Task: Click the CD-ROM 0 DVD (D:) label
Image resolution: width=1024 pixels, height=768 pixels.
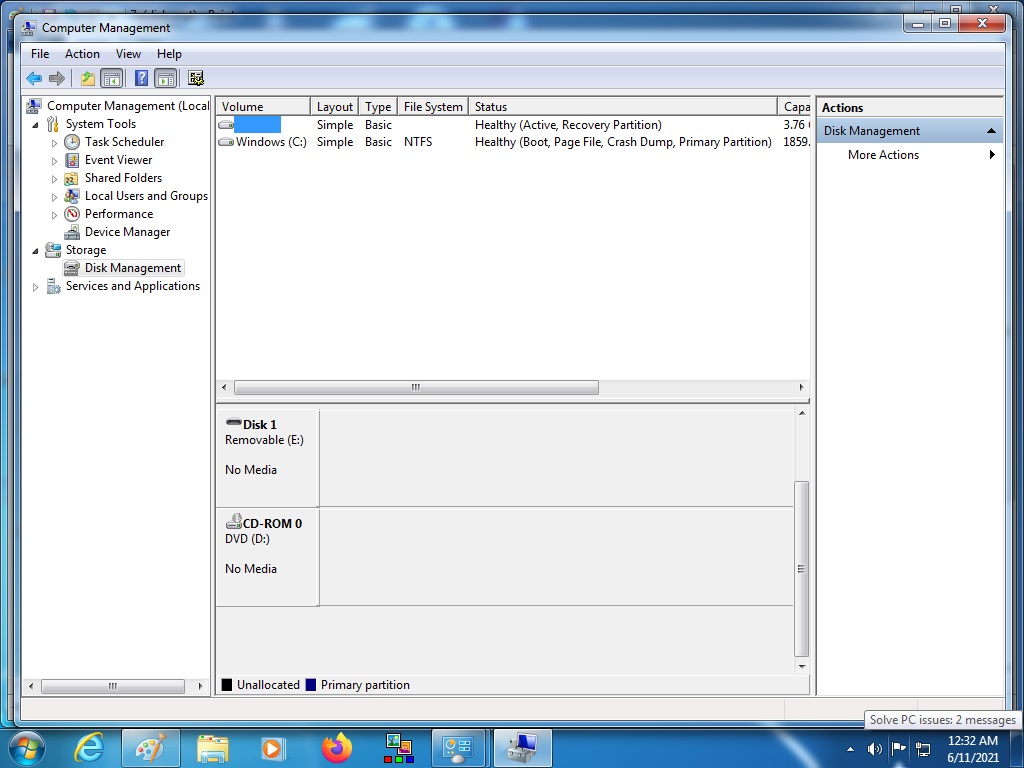Action: [x=247, y=539]
